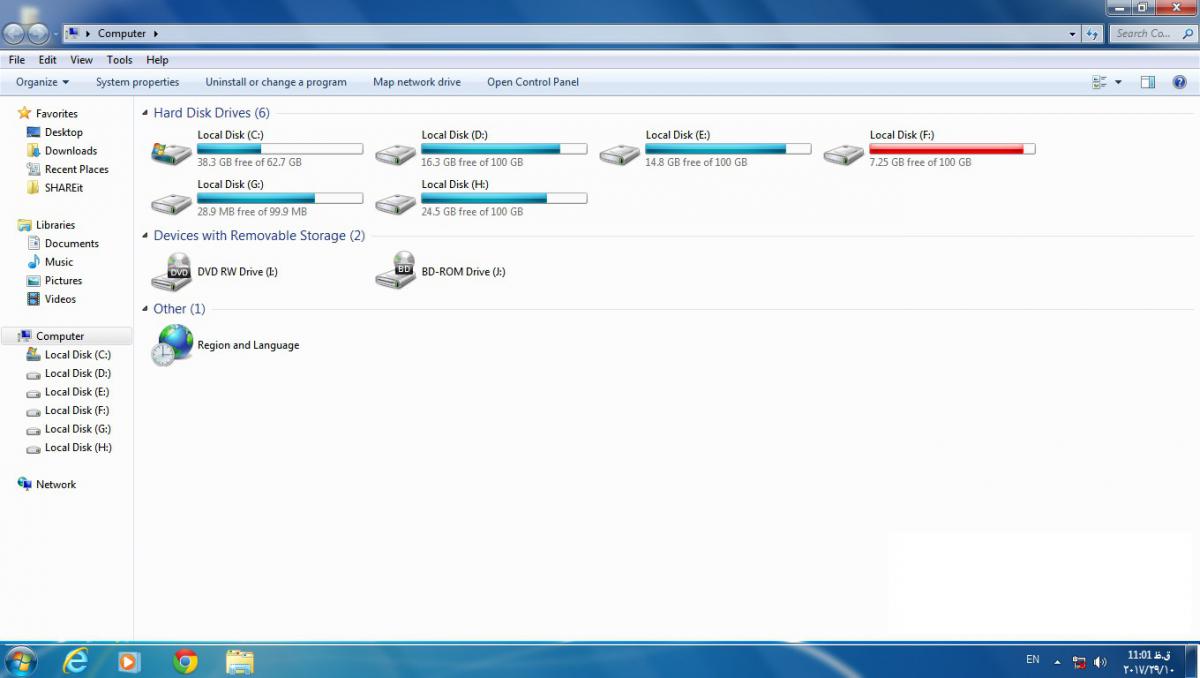The image size is (1200, 678).
Task: Collapse the Devices with Removable Storage group
Action: [x=146, y=236]
